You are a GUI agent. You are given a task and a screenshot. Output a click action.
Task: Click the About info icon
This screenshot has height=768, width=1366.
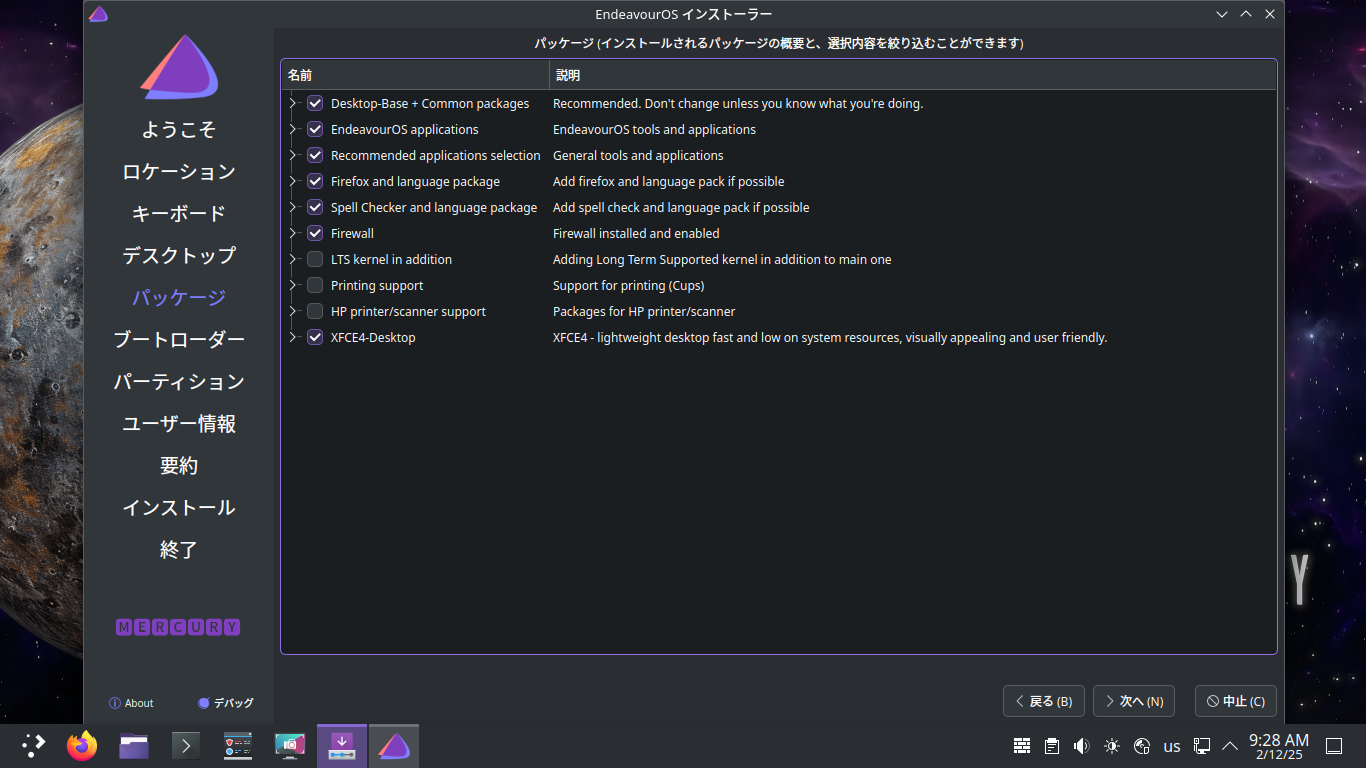[115, 703]
